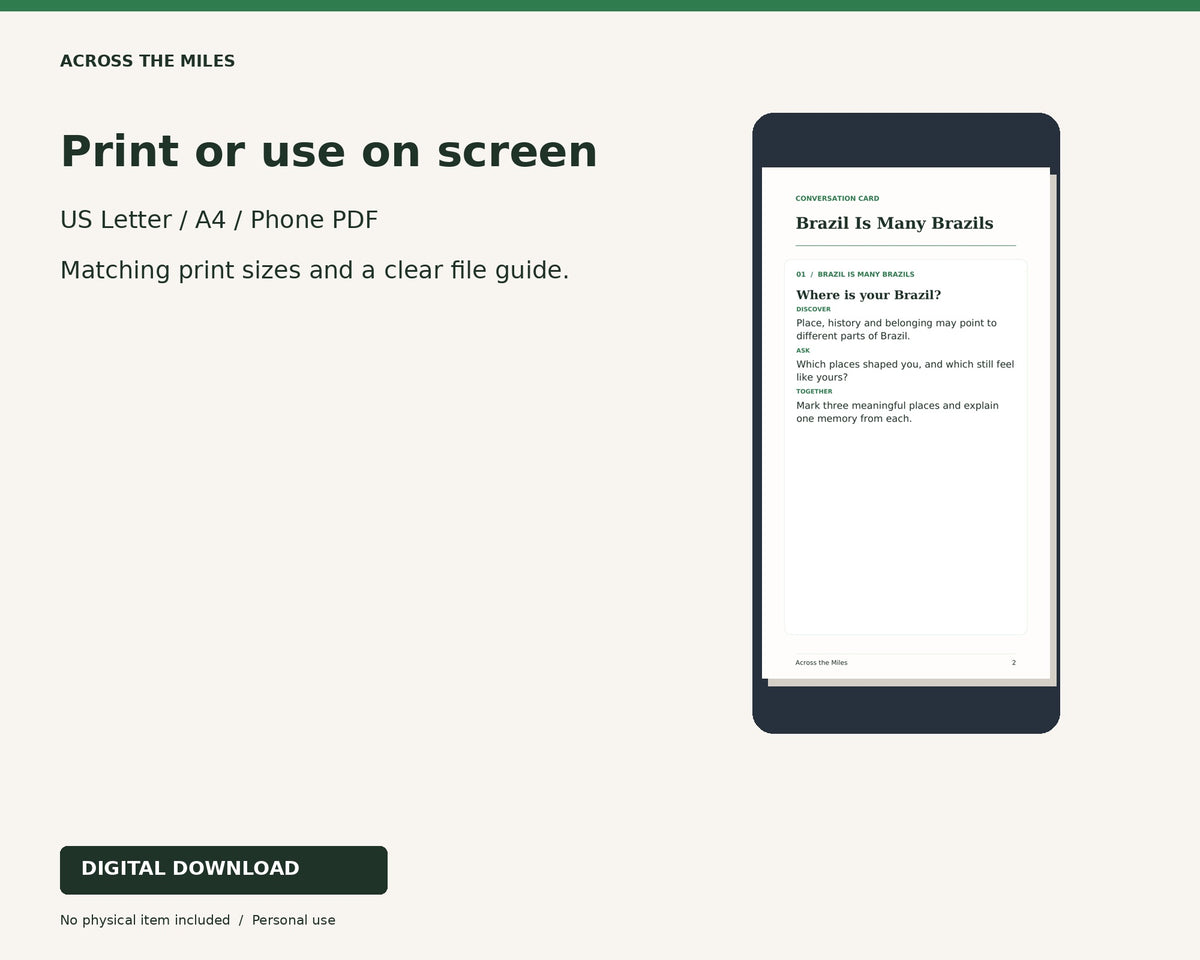Click page number 2 in card footer
The image size is (1200, 960).
tap(1014, 663)
